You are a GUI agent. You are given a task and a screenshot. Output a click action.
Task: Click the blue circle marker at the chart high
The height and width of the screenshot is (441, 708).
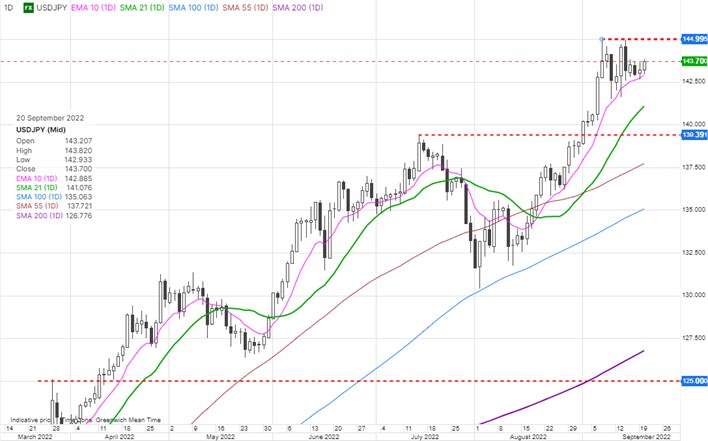point(601,39)
